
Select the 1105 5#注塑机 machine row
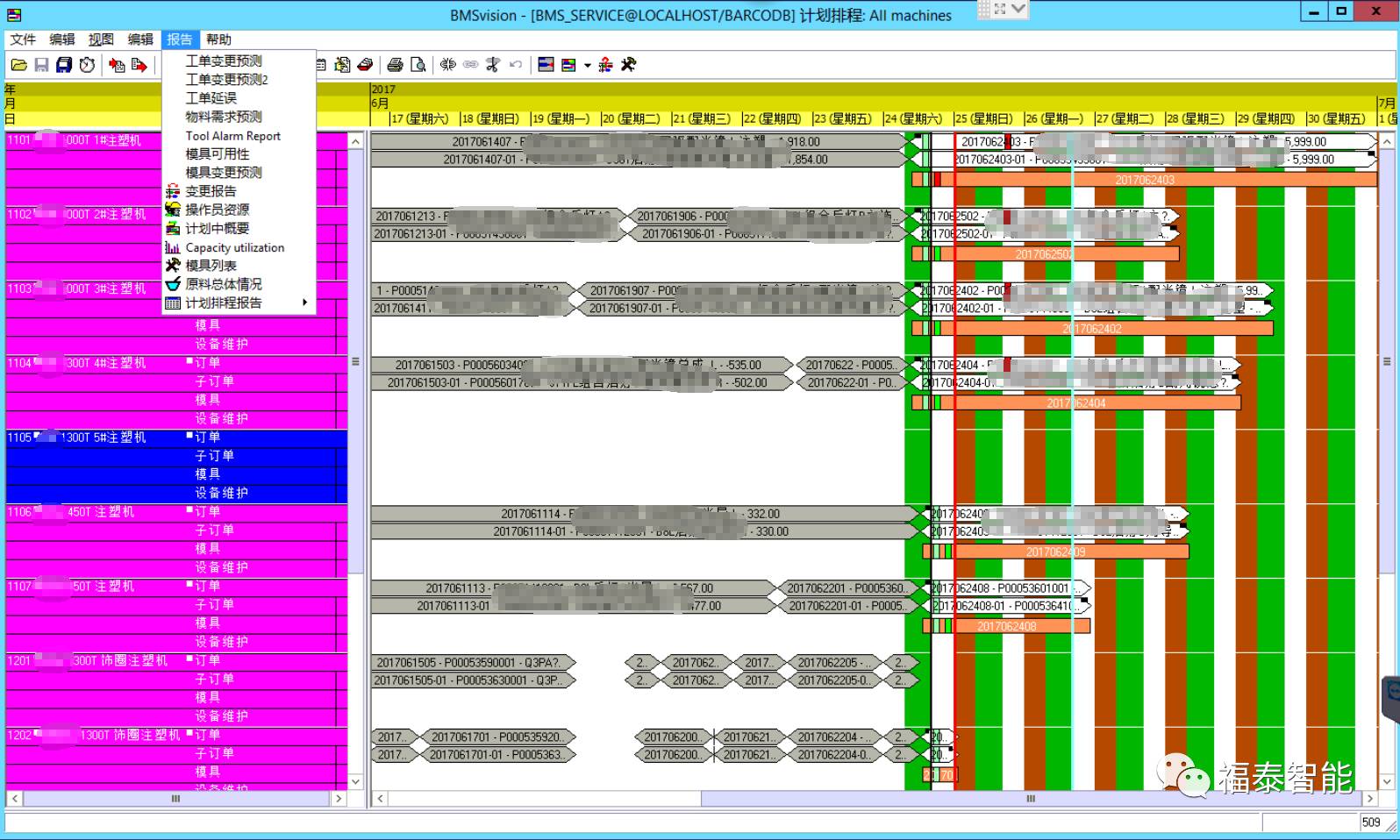tap(96, 438)
